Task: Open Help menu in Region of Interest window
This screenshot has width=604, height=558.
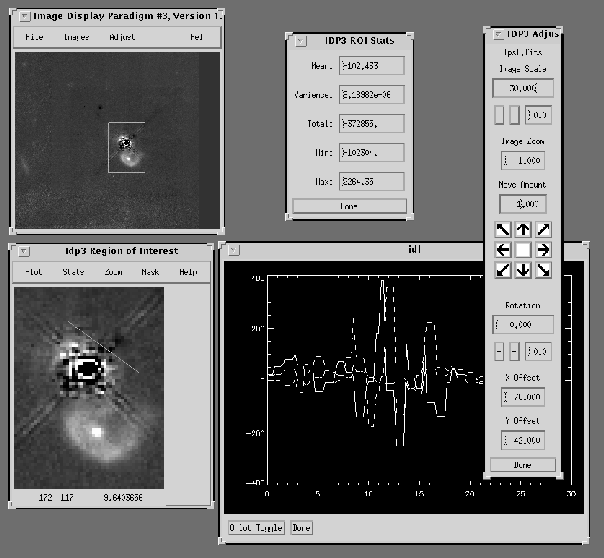Action: [x=188, y=272]
